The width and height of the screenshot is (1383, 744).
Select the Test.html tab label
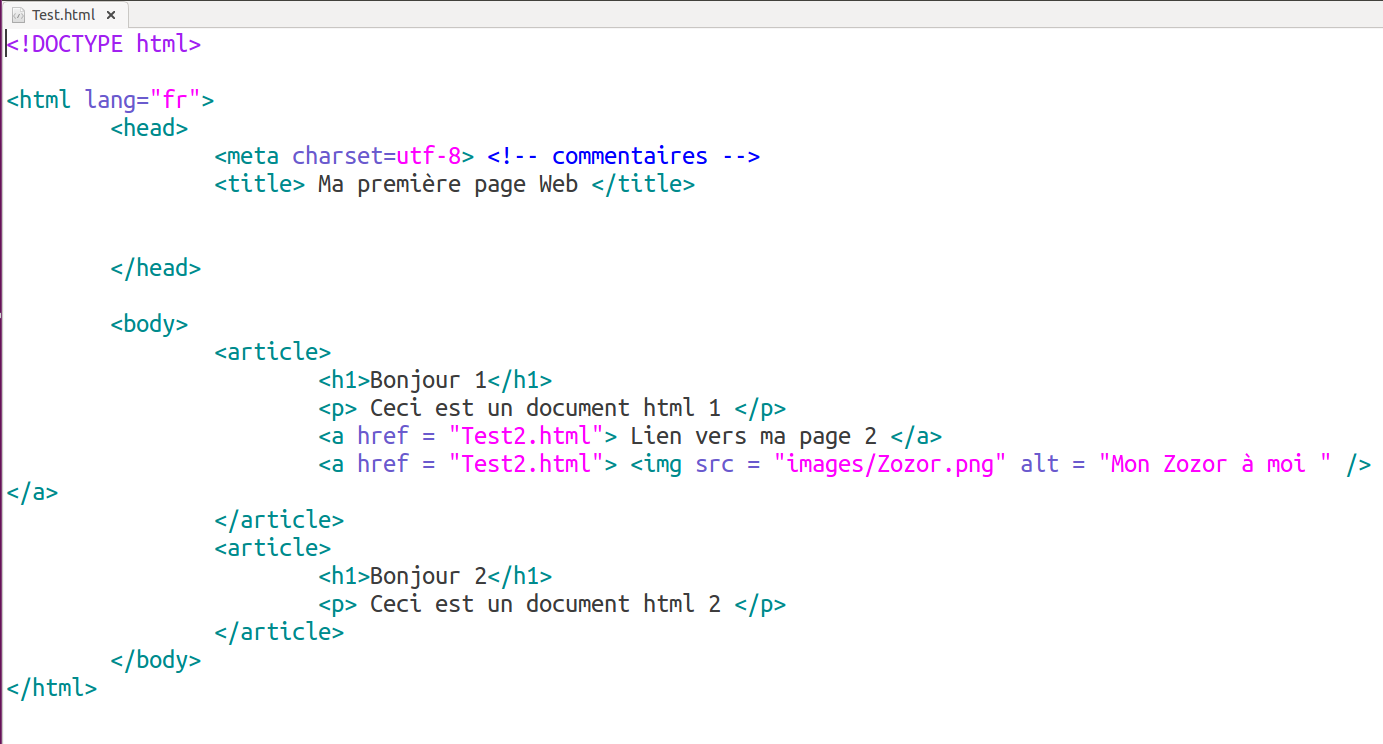coord(63,15)
